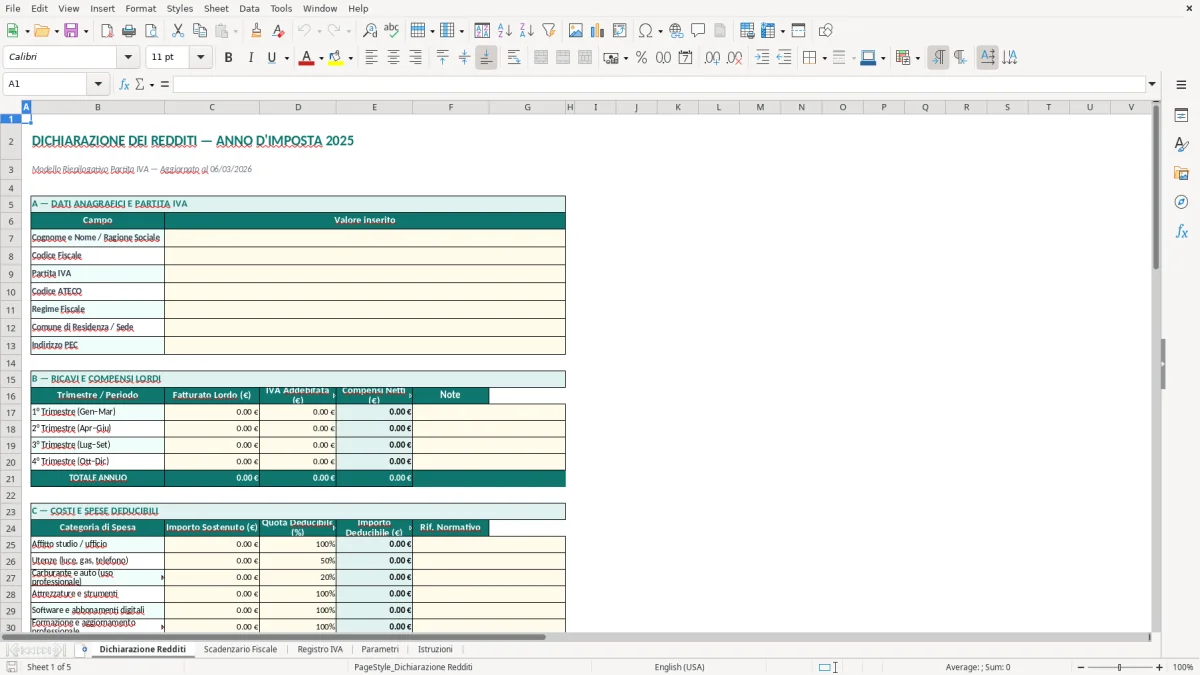Click the Copy icon

tap(200, 31)
